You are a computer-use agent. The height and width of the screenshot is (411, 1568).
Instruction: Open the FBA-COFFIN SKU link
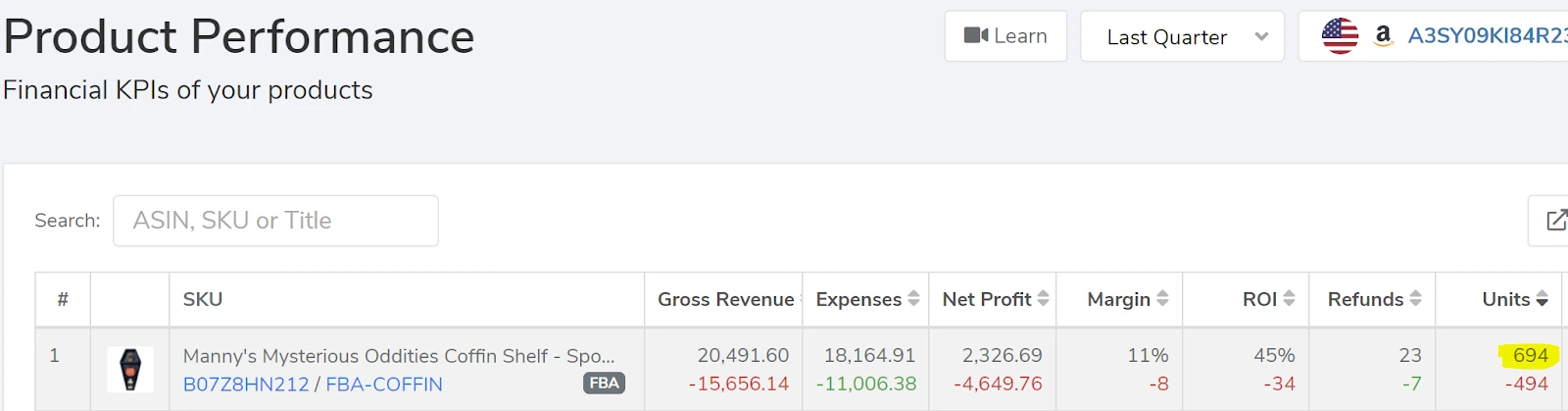[384, 385]
